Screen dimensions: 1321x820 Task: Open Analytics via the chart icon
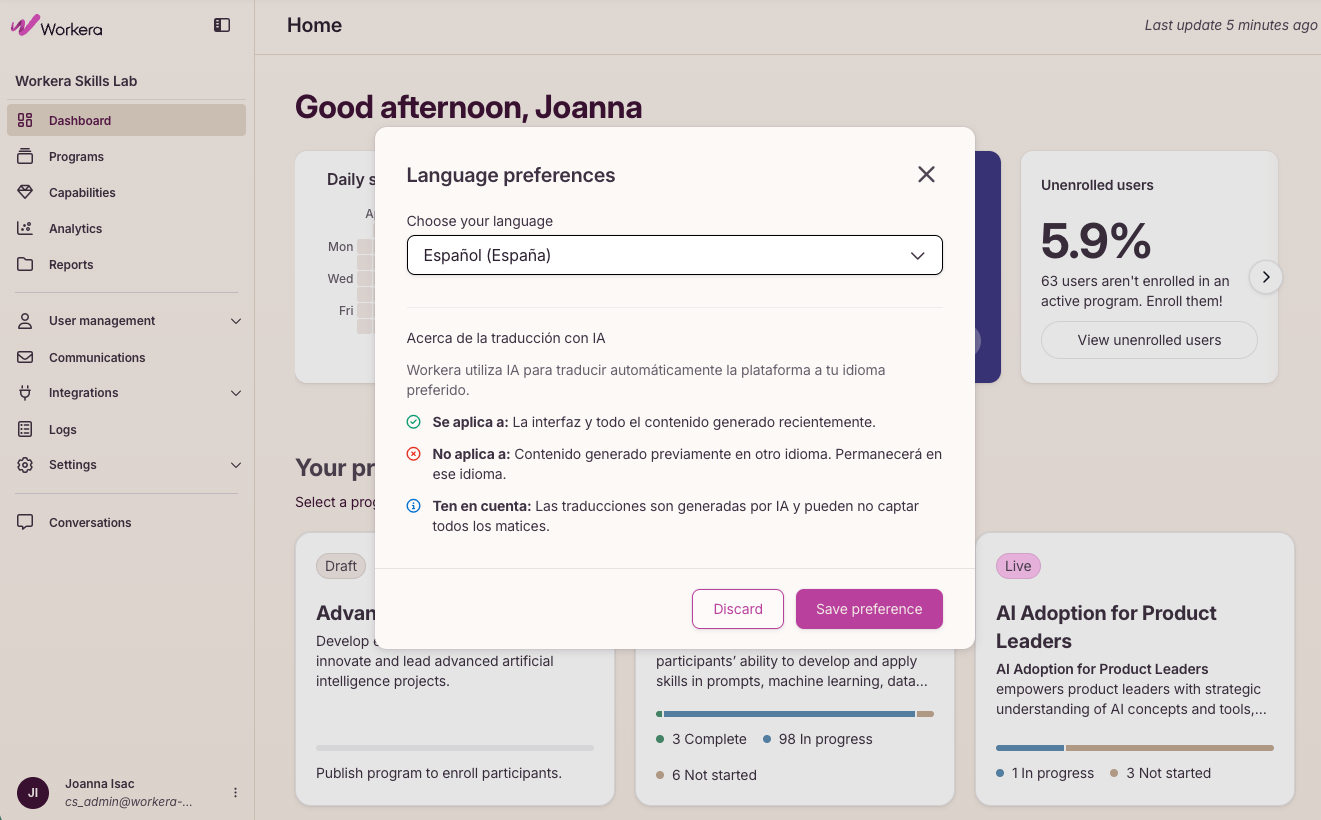click(25, 228)
